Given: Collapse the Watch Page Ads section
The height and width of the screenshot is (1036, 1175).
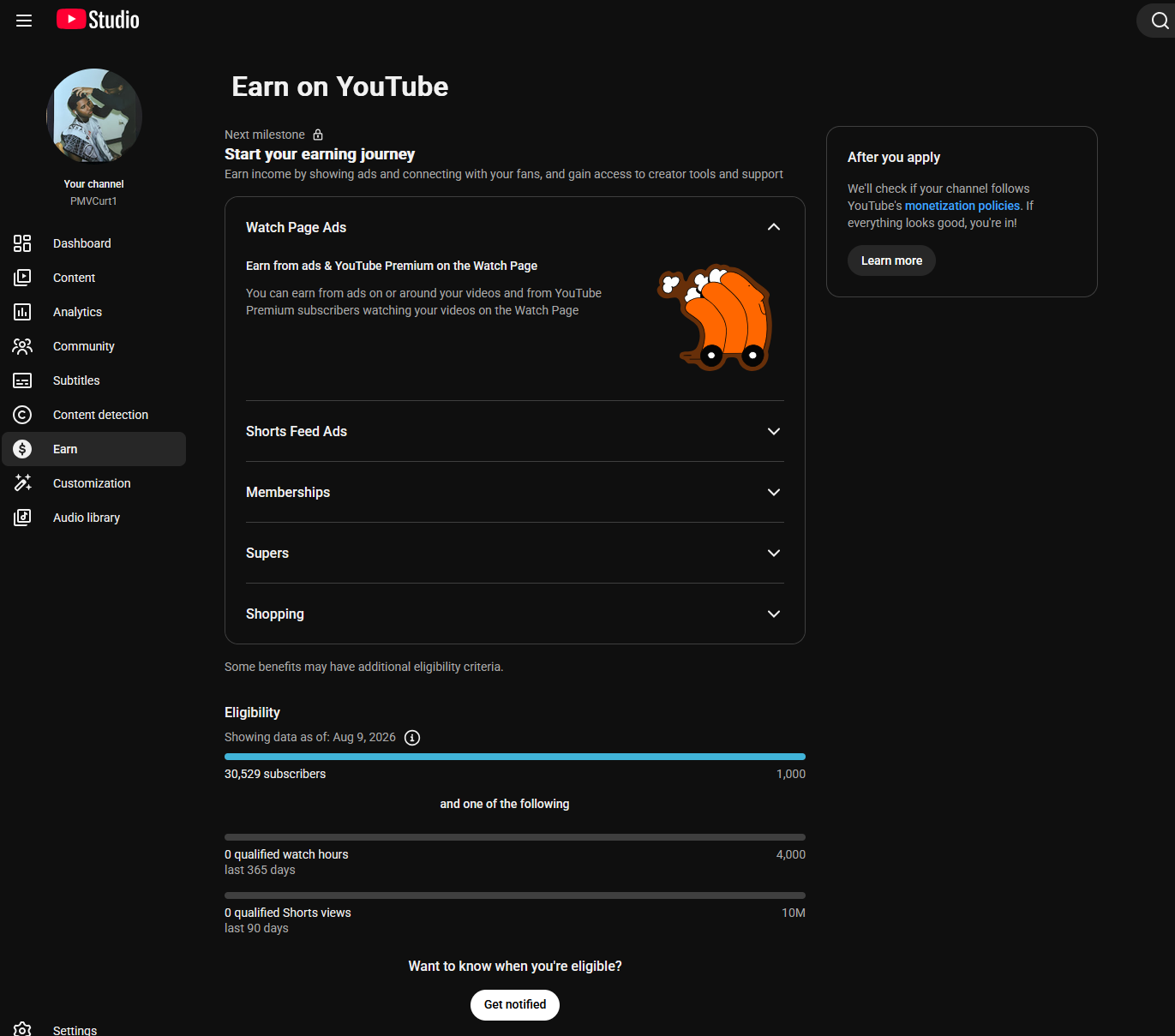Looking at the screenshot, I should (x=774, y=227).
